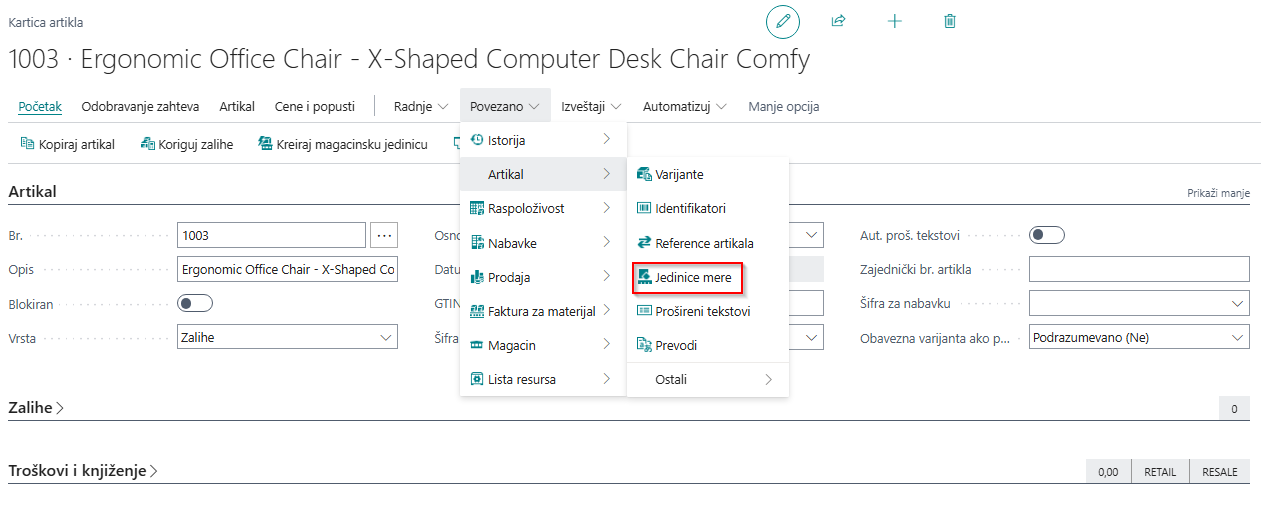Screen dimensions: 1261x513
Task: Click Kopiraj artikal in the toolbar
Action: click(68, 144)
